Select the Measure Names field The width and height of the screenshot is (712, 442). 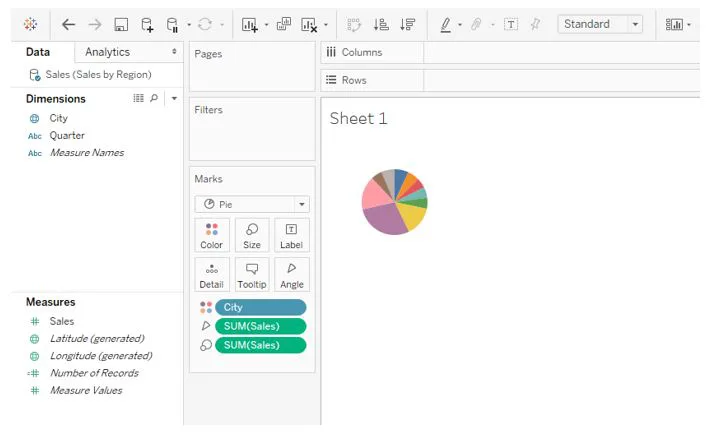point(87,153)
